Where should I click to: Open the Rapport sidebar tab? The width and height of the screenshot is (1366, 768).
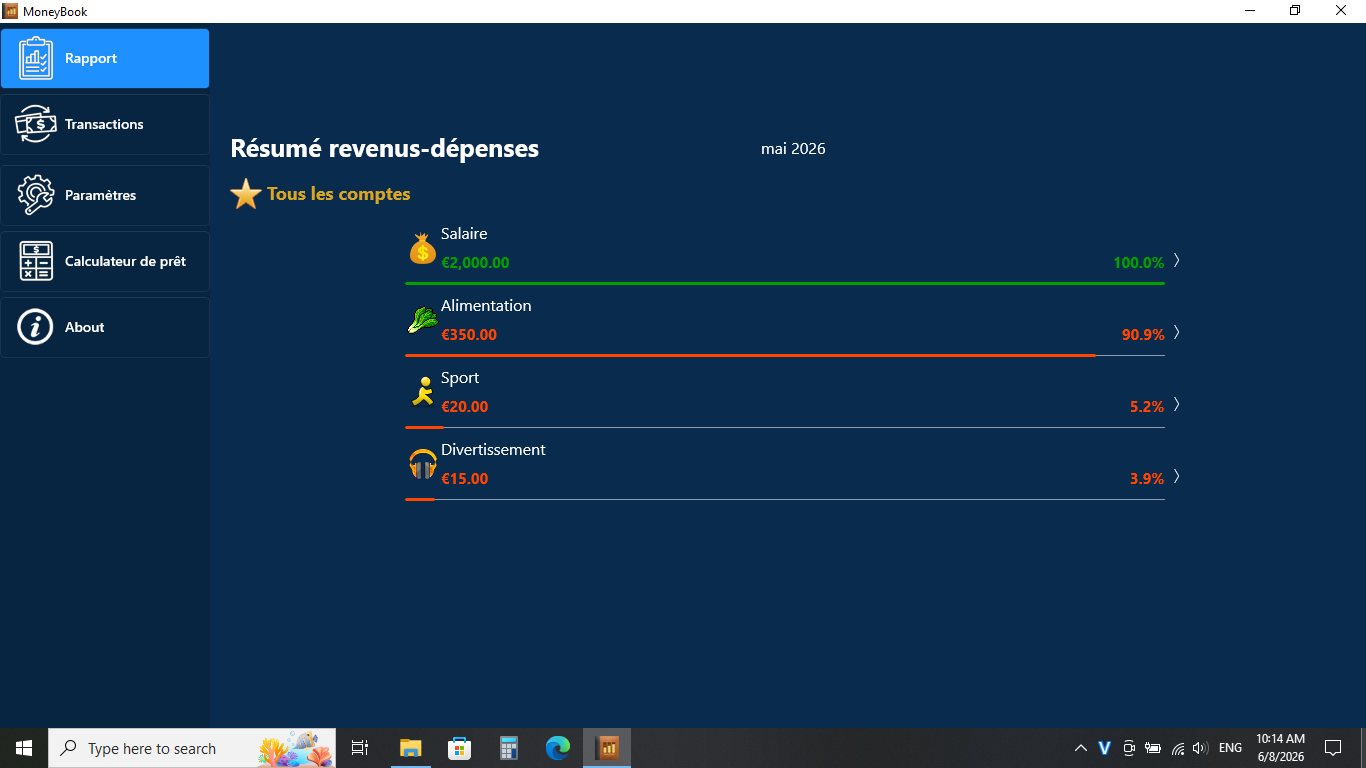(x=105, y=58)
